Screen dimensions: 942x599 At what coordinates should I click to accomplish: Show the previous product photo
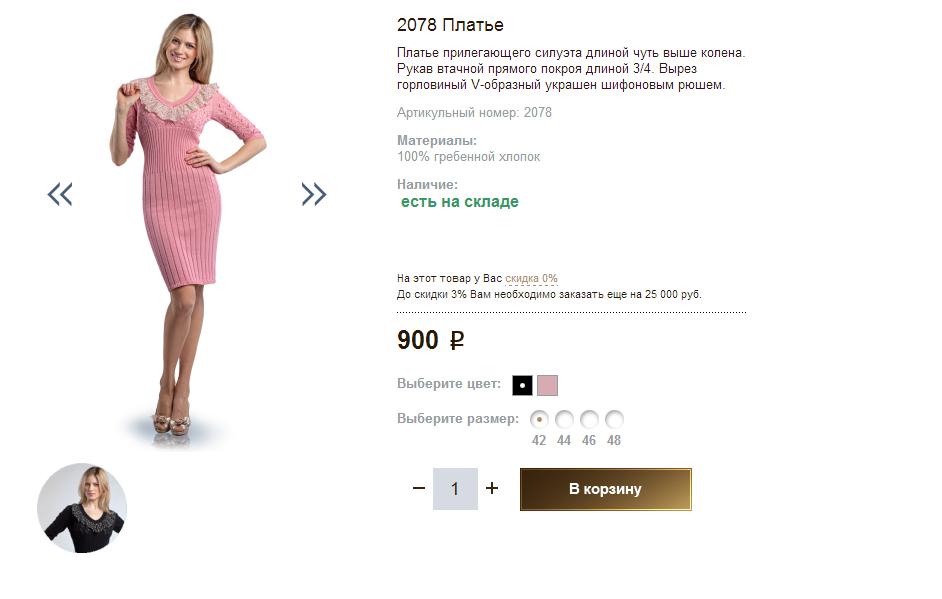60,194
